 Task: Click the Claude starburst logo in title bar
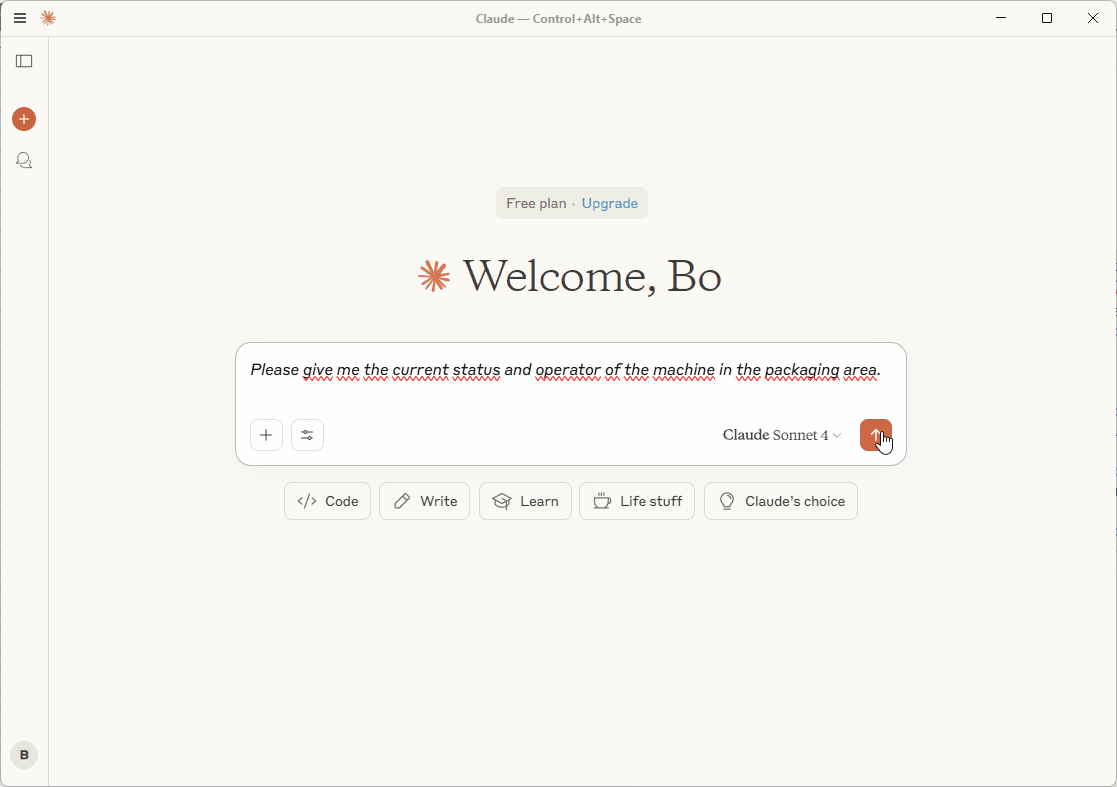pos(48,18)
